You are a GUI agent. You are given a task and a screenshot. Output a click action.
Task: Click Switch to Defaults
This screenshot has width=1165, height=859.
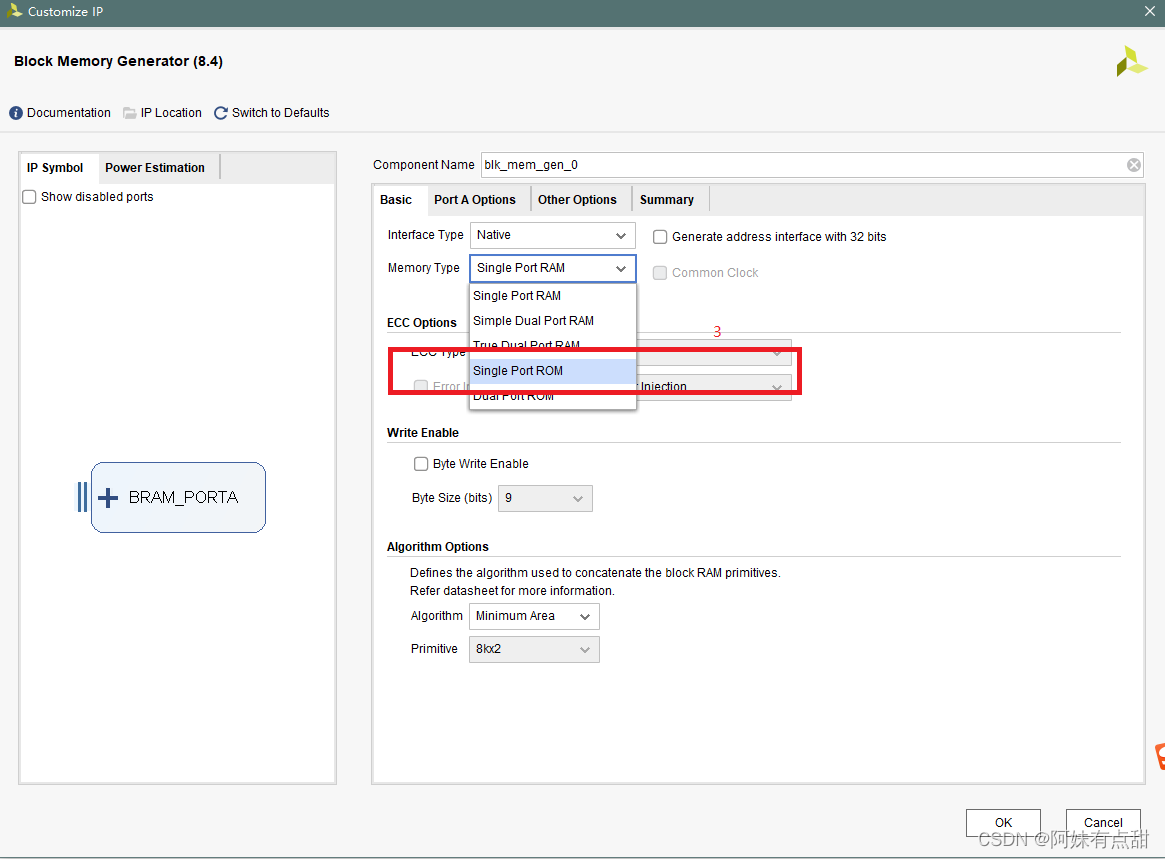[x=280, y=113]
